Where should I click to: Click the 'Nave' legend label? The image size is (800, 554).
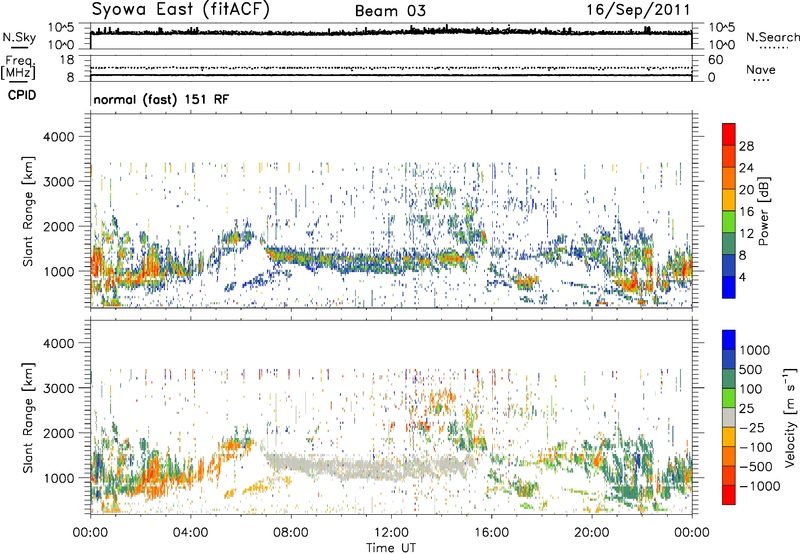pyautogui.click(x=760, y=69)
